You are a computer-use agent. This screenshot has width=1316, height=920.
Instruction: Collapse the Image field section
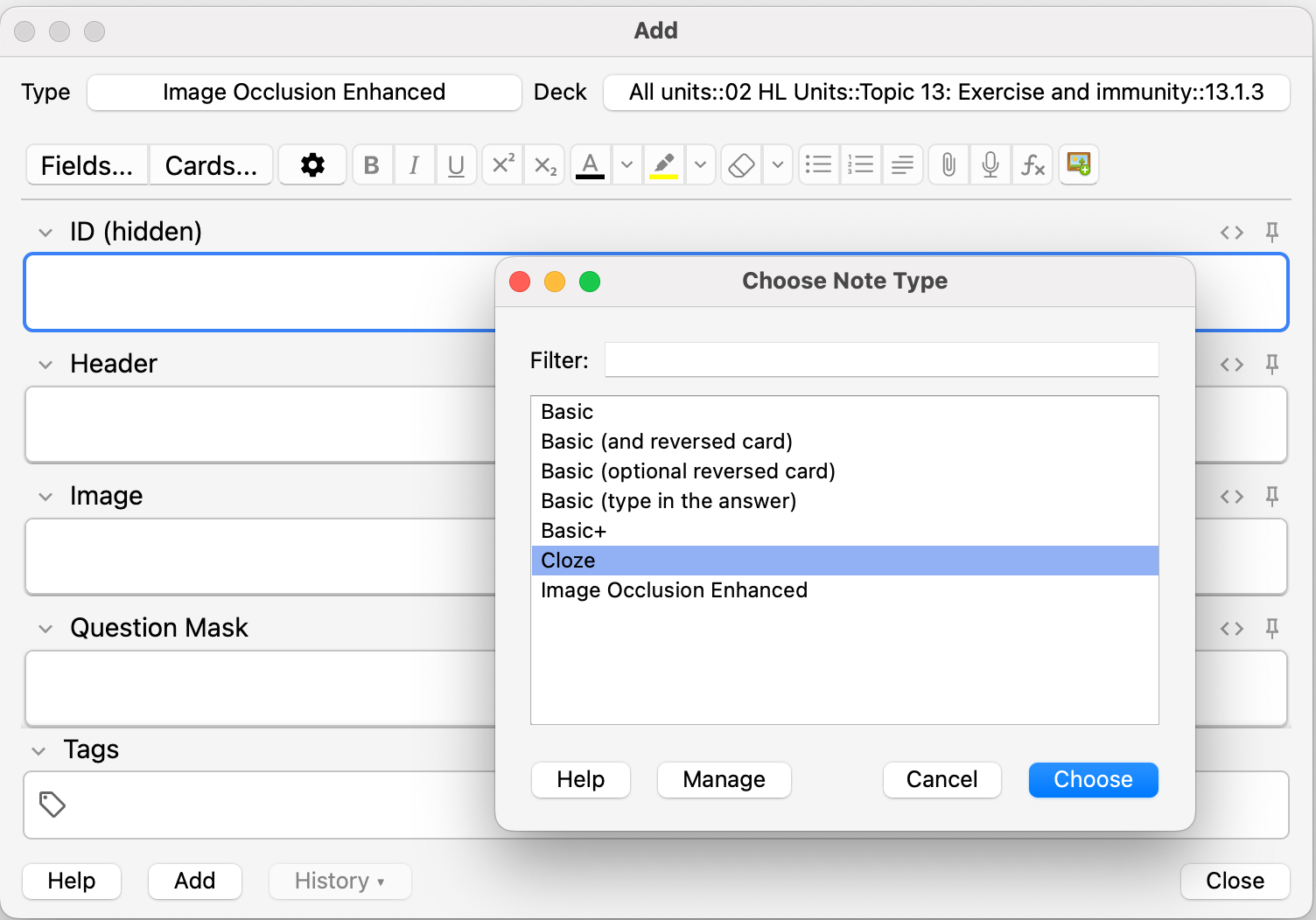tap(45, 497)
